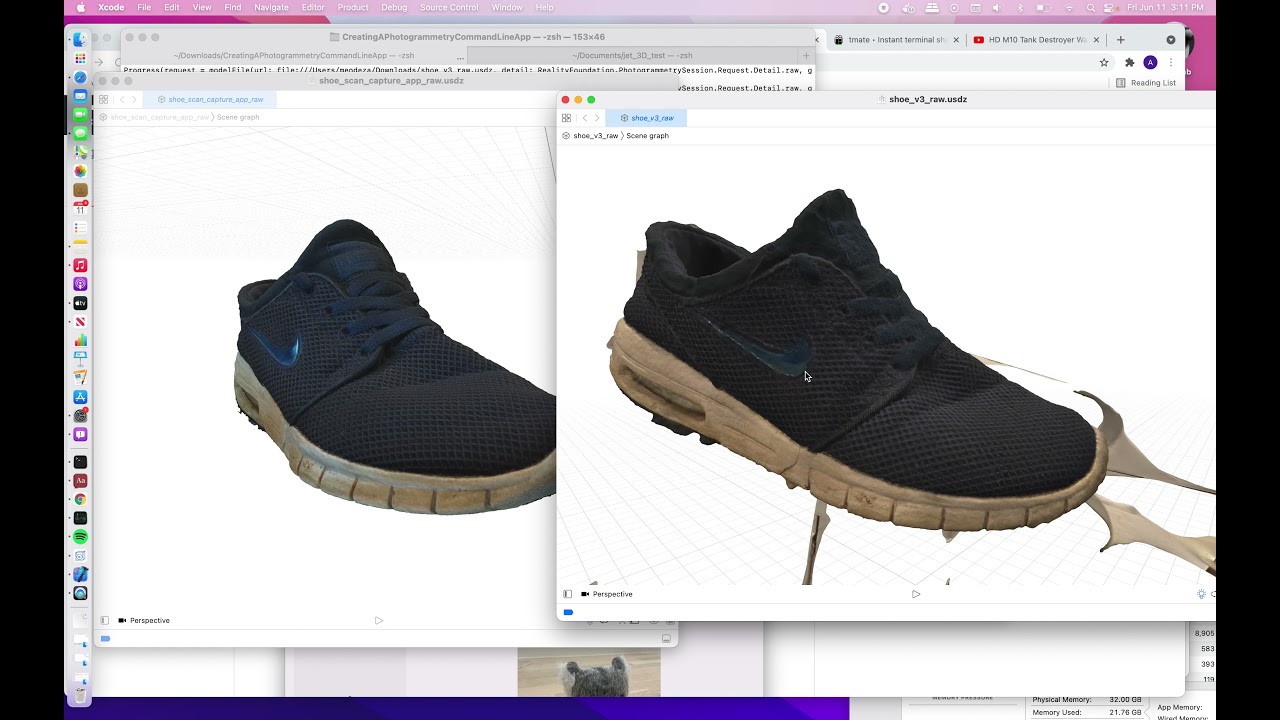Go back in the shoe_v3_raw window
The height and width of the screenshot is (720, 1280).
(585, 118)
